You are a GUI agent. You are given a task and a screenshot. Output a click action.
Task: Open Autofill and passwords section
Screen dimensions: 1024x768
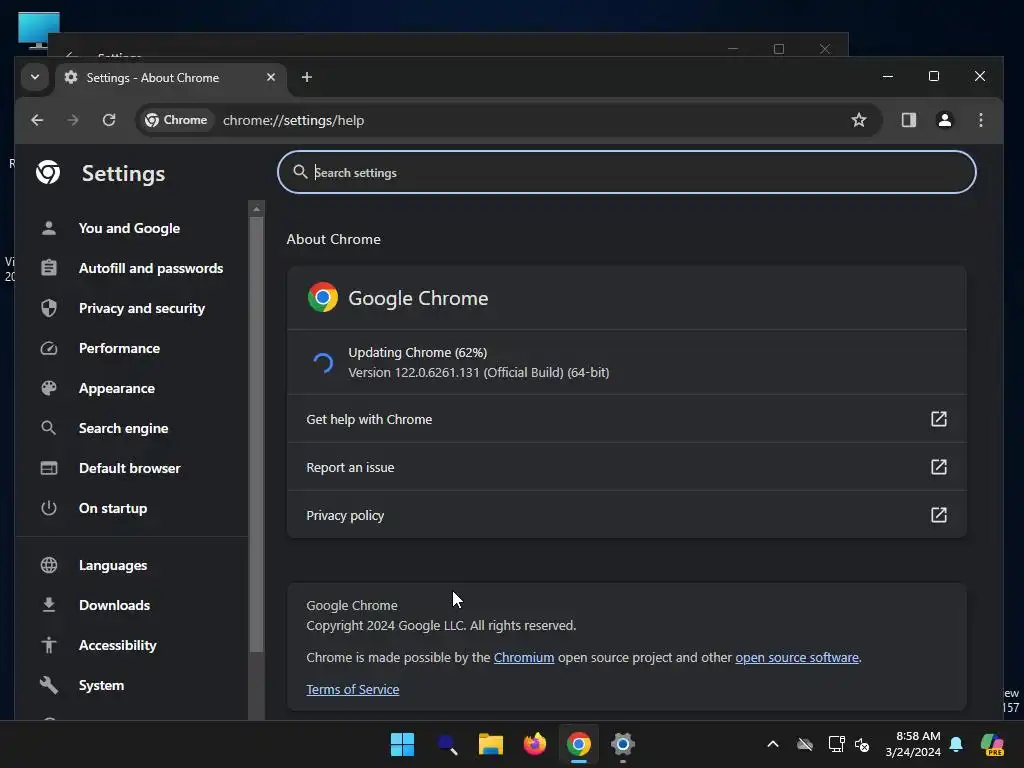coord(151,268)
